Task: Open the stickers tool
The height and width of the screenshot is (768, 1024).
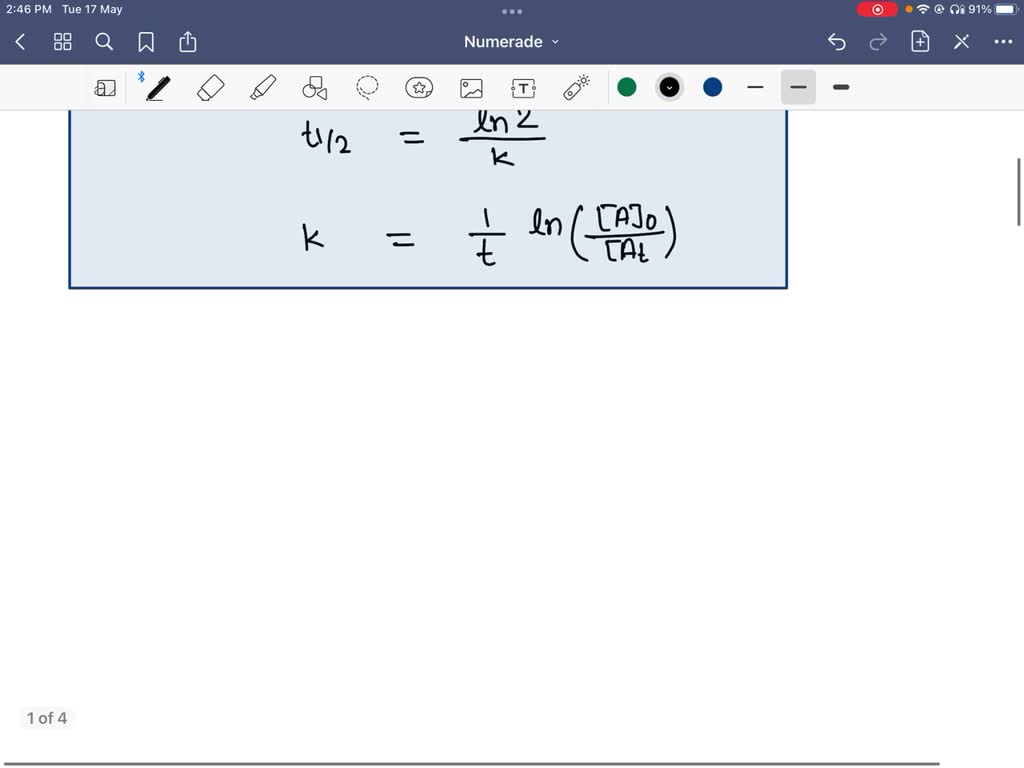Action: 419,88
